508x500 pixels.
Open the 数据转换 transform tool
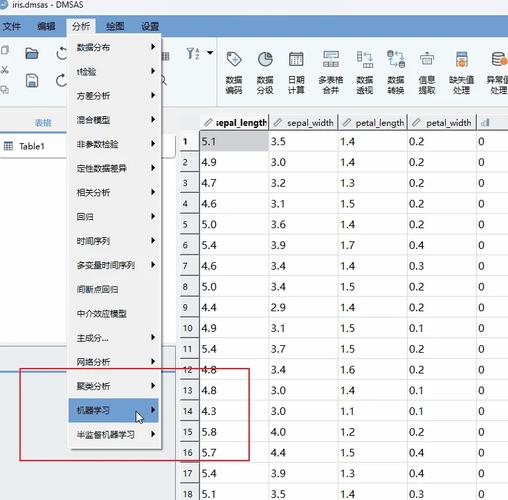click(x=396, y=73)
